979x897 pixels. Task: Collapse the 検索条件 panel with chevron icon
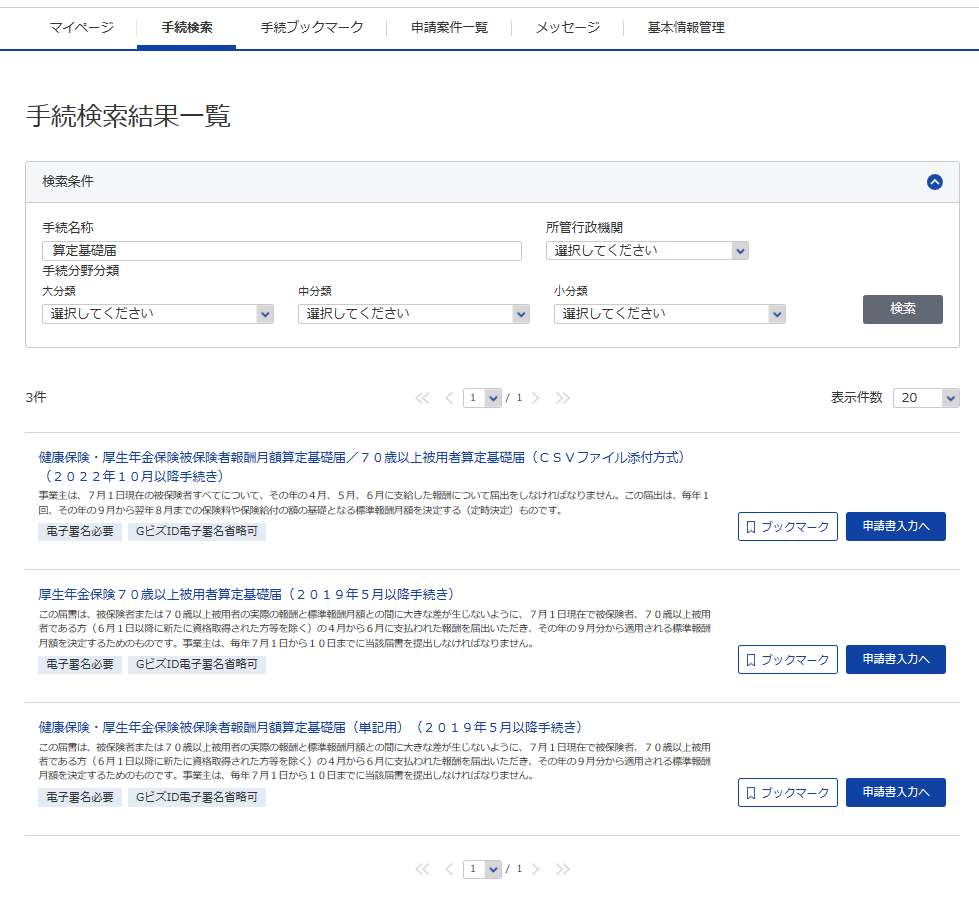(x=934, y=182)
